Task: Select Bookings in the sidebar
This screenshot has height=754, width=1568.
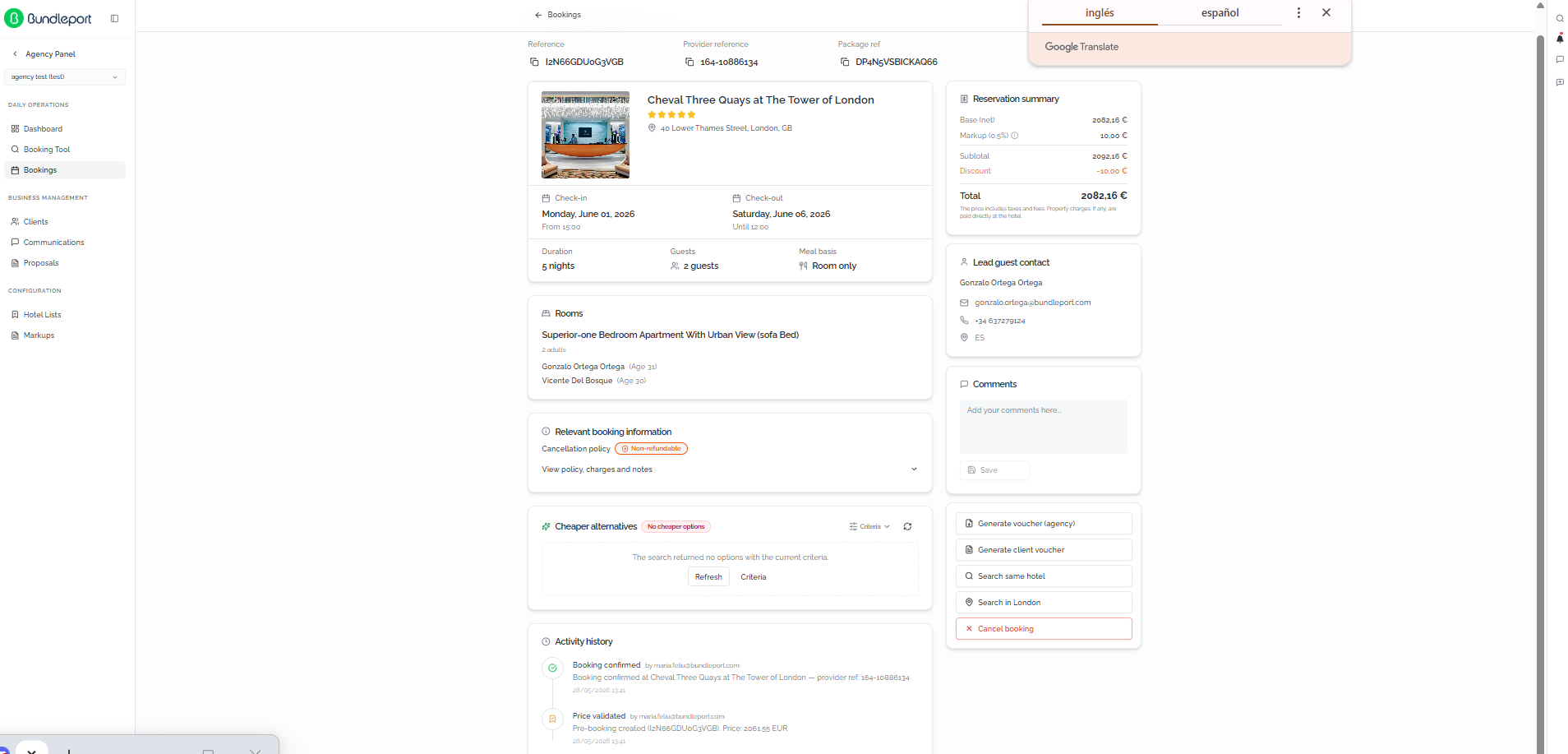Action: tap(65, 170)
